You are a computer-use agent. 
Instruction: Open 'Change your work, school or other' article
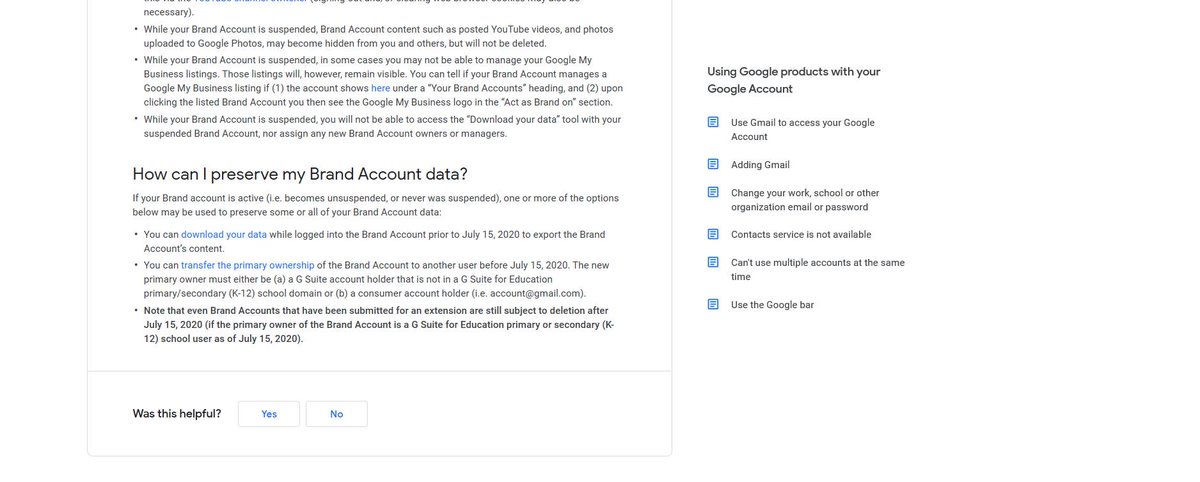tap(805, 200)
